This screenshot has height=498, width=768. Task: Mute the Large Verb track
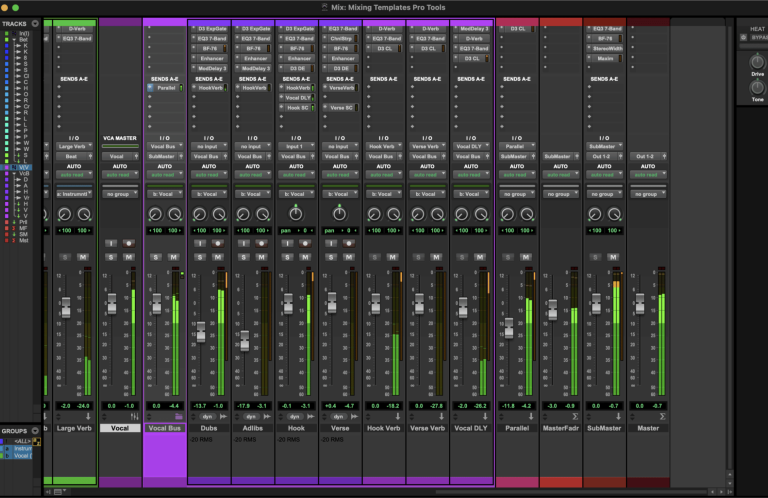[x=83, y=257]
